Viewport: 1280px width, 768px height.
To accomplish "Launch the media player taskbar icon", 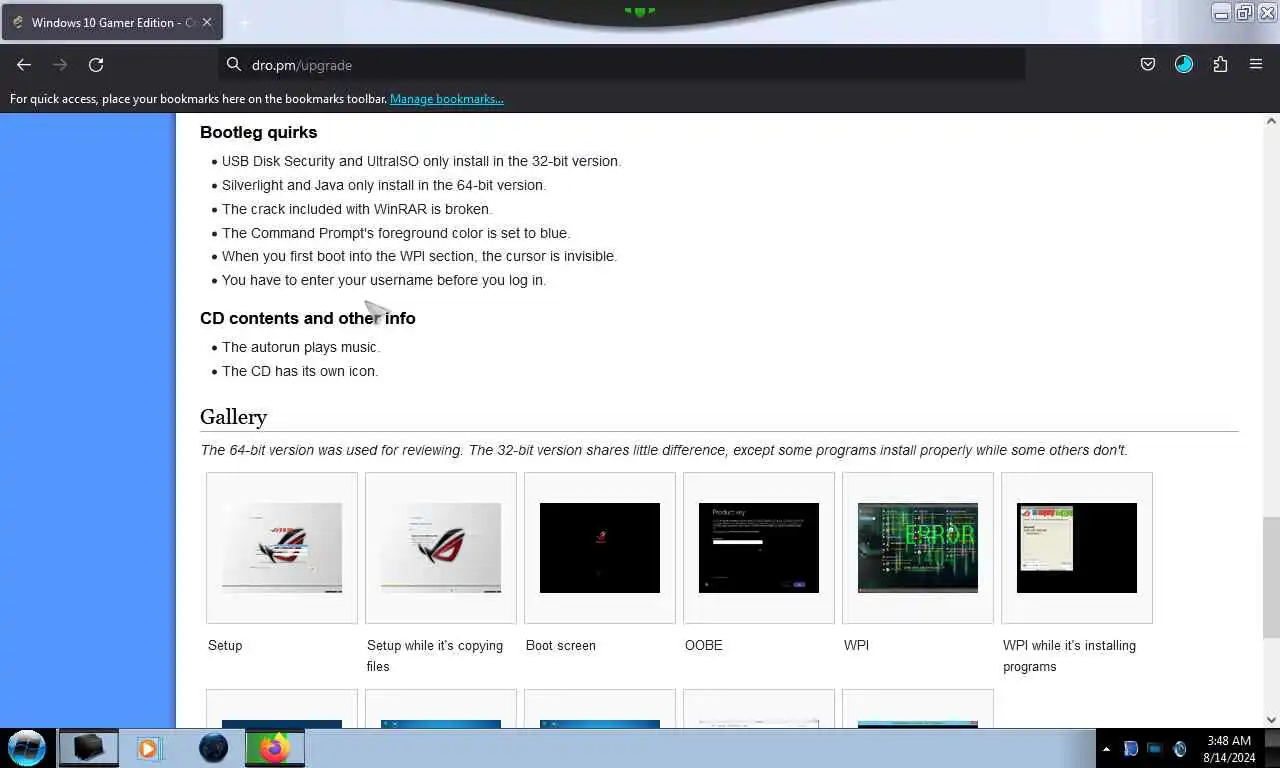I will 149,748.
